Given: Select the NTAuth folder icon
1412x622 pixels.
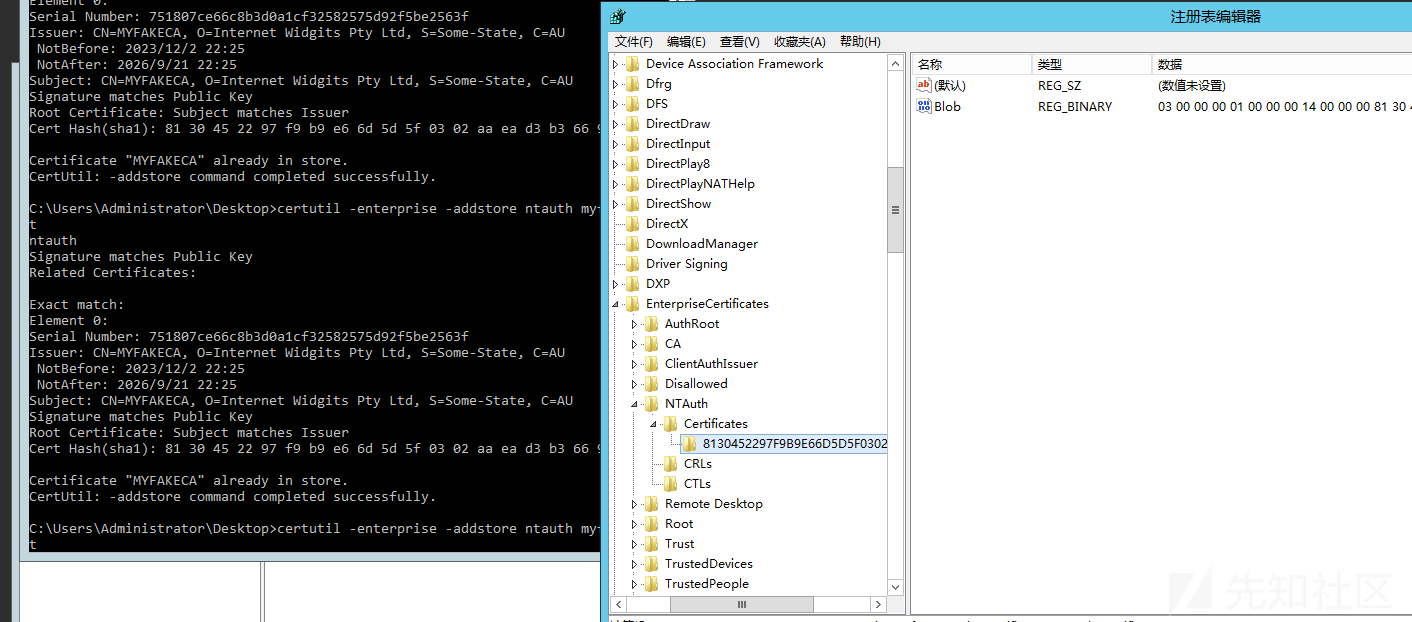Looking at the screenshot, I should (x=651, y=404).
